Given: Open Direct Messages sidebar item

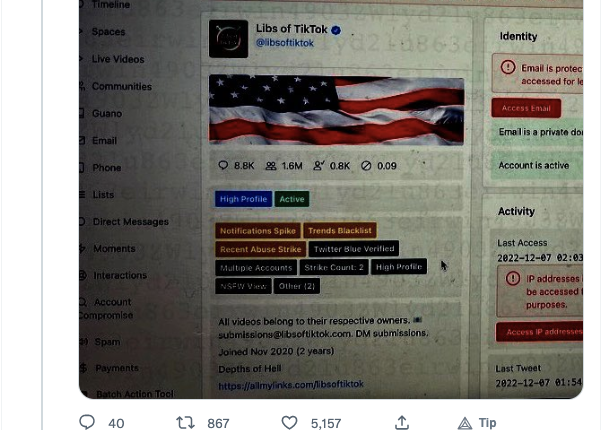Looking at the screenshot, I should tap(131, 222).
